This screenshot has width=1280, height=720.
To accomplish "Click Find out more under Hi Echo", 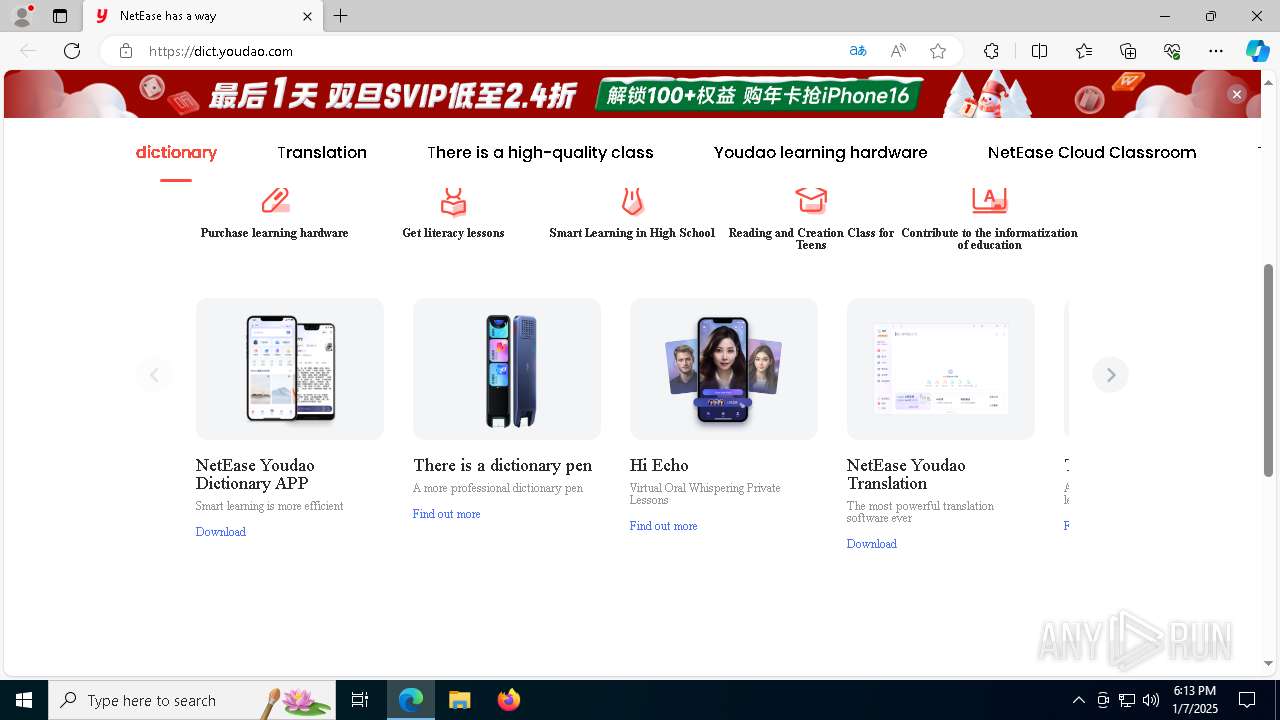I will [663, 526].
